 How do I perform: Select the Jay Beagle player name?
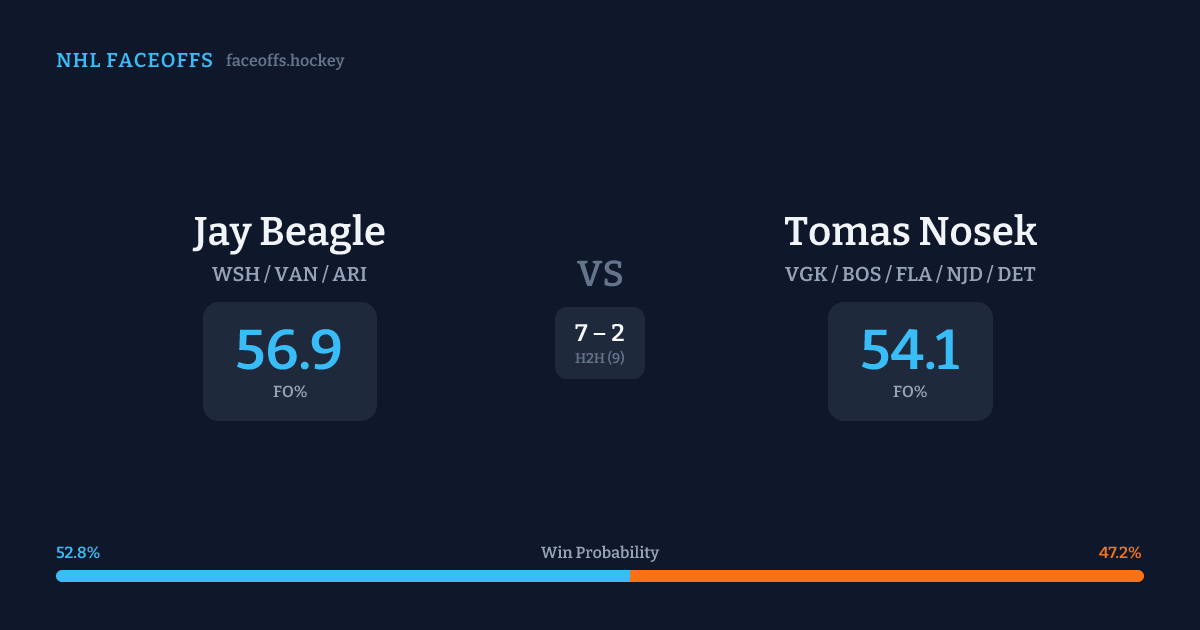tap(289, 231)
